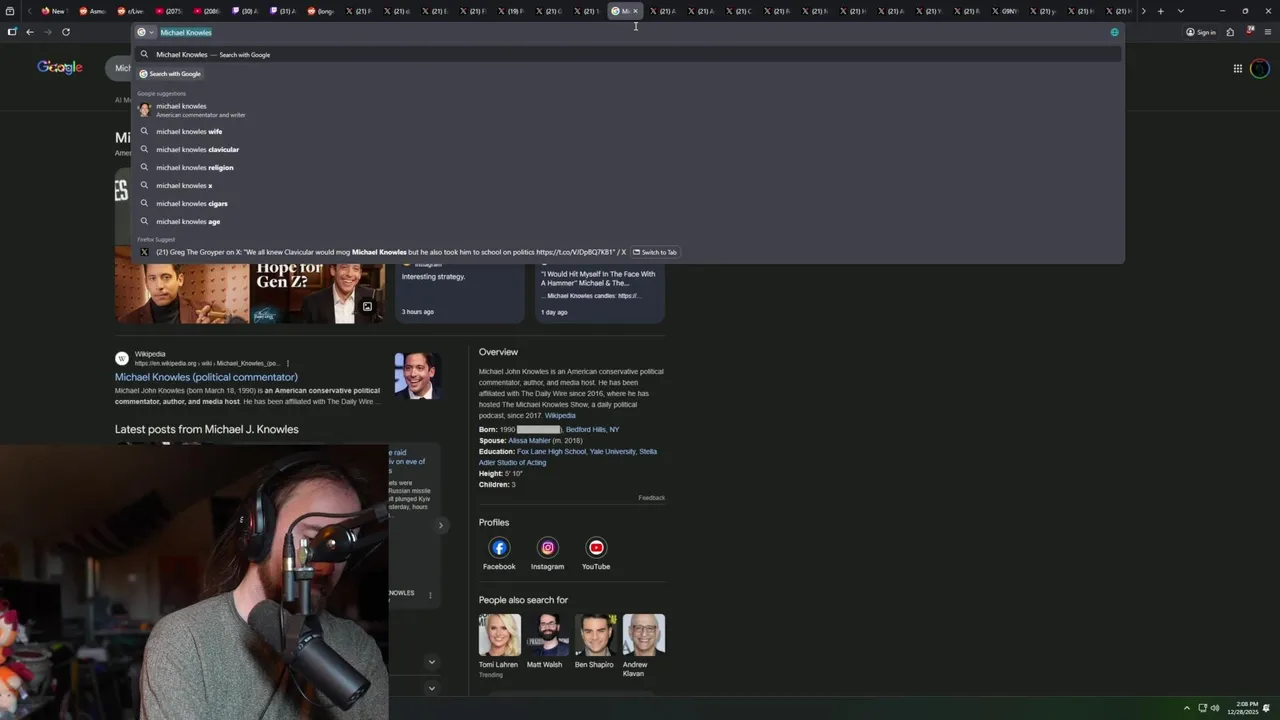This screenshot has width=1280, height=720.
Task: Open the Firefox View icon at far left of tab bar
Action: coord(12,11)
